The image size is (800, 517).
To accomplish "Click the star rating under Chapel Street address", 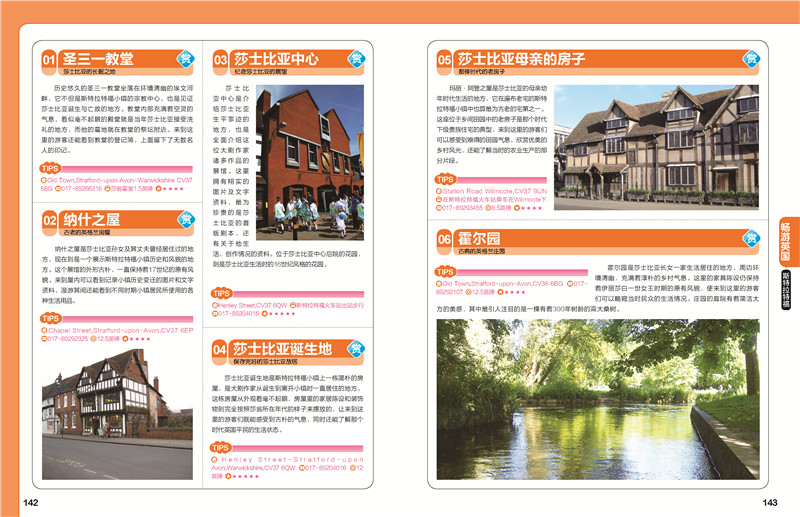I will click(136, 339).
